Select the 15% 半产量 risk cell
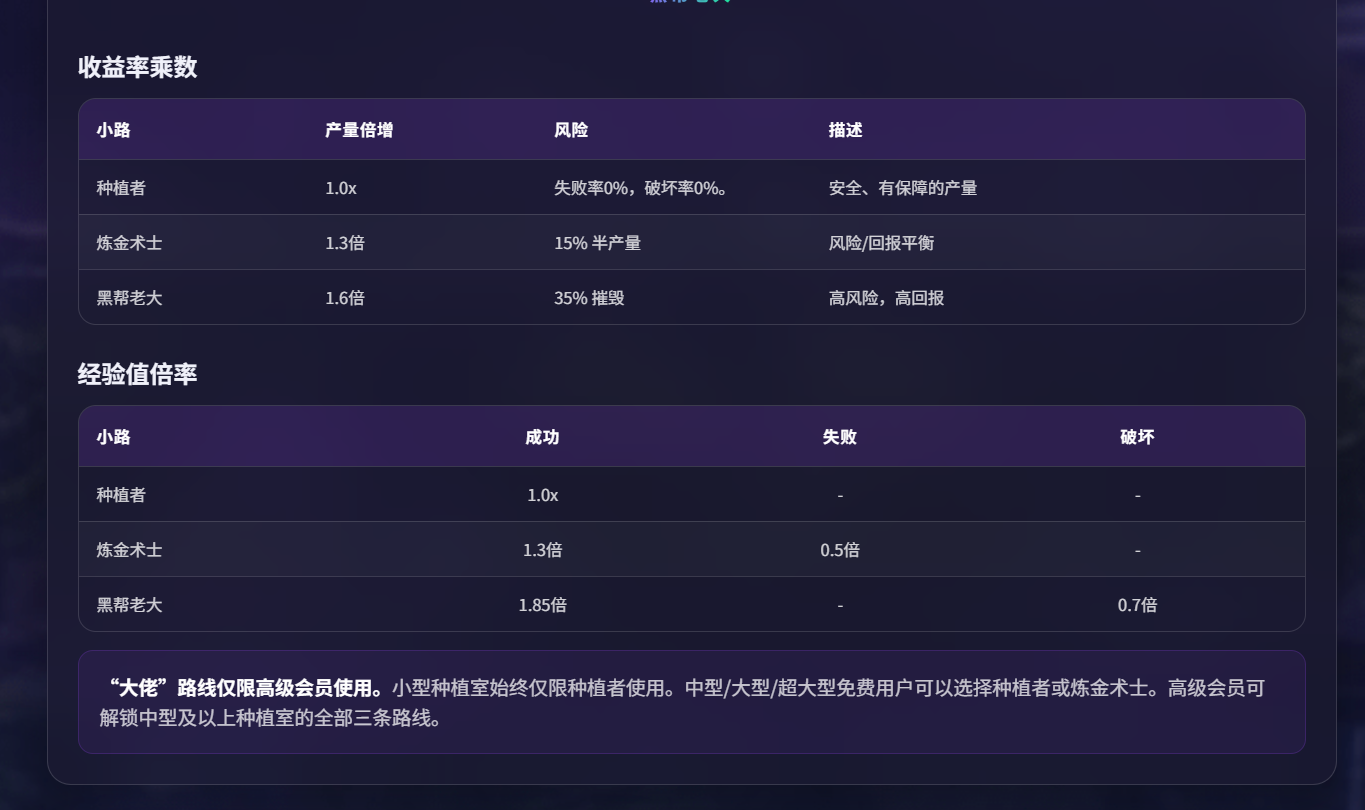1365x810 pixels. click(x=597, y=243)
